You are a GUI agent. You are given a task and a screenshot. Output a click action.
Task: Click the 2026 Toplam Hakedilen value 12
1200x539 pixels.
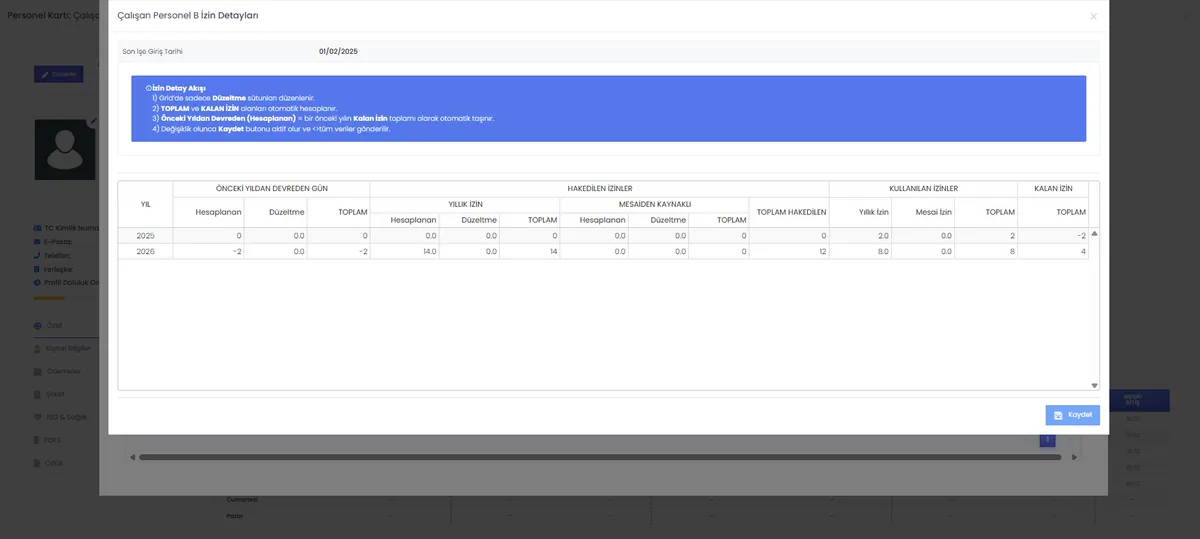click(789, 252)
